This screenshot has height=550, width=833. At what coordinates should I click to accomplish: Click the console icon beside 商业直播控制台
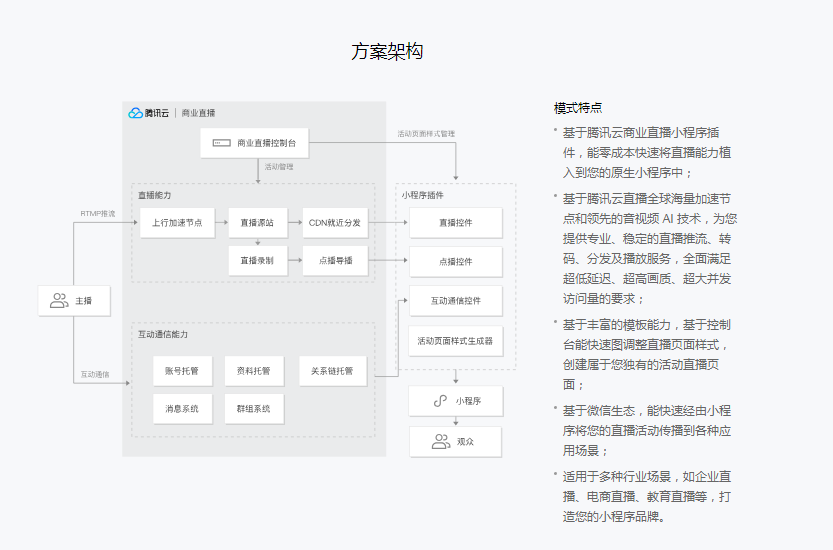[222, 143]
